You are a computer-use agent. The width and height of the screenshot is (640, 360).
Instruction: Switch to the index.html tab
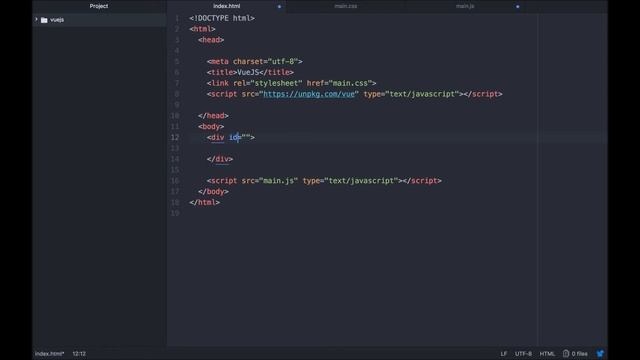pyautogui.click(x=227, y=6)
